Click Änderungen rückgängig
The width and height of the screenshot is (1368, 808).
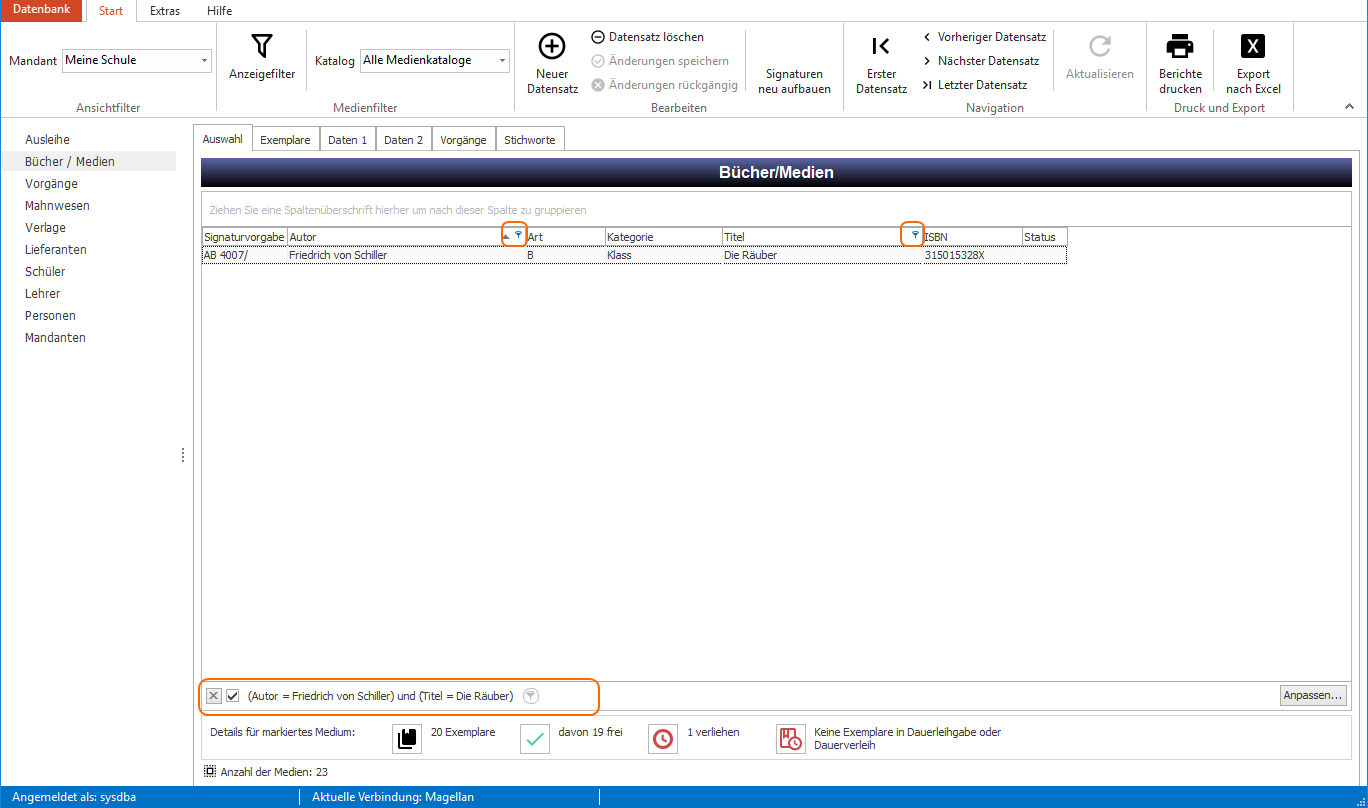click(664, 85)
